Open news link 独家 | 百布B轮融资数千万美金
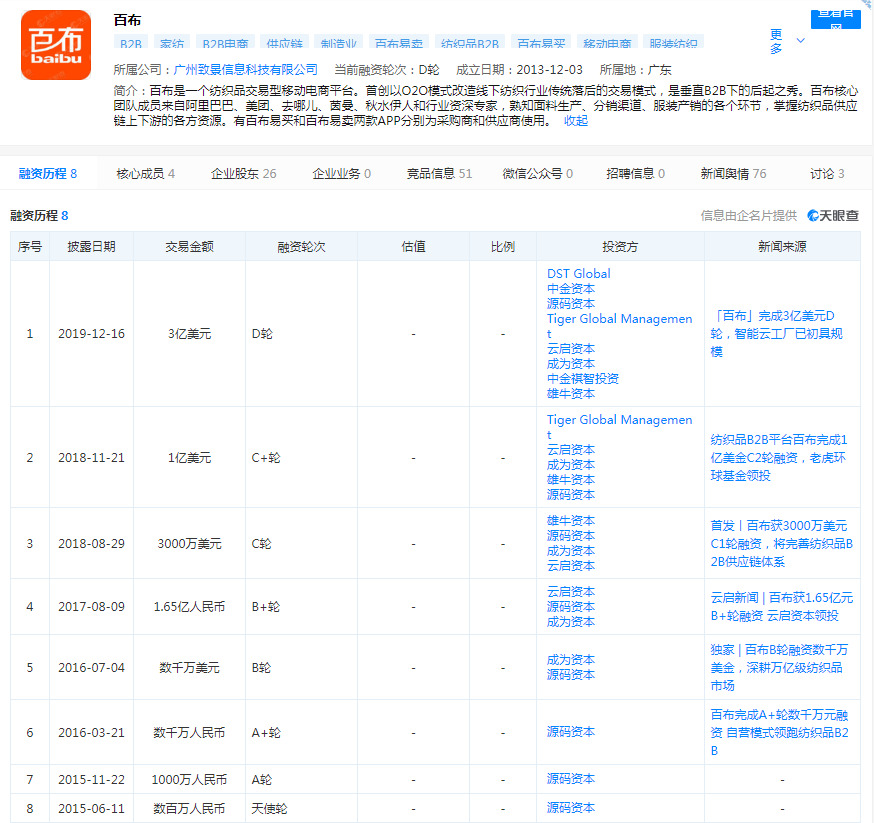The width and height of the screenshot is (874, 823). point(779,668)
